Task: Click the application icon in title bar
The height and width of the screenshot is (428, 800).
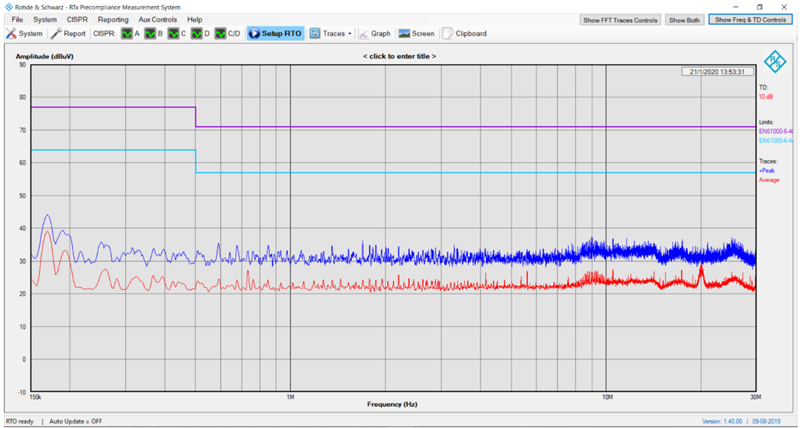Action: click(9, 7)
